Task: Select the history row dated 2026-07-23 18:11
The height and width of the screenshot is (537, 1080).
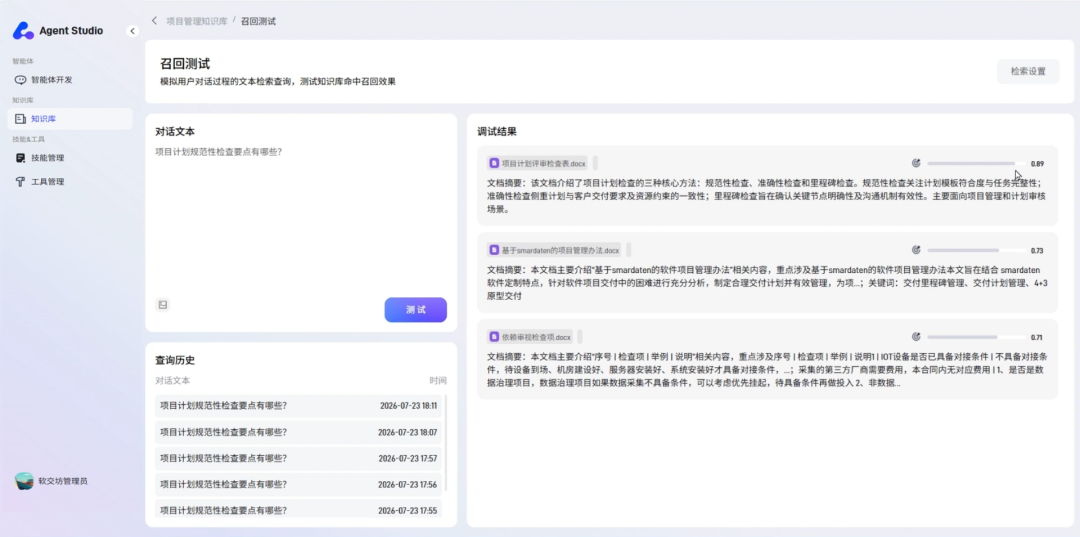Action: click(298, 406)
